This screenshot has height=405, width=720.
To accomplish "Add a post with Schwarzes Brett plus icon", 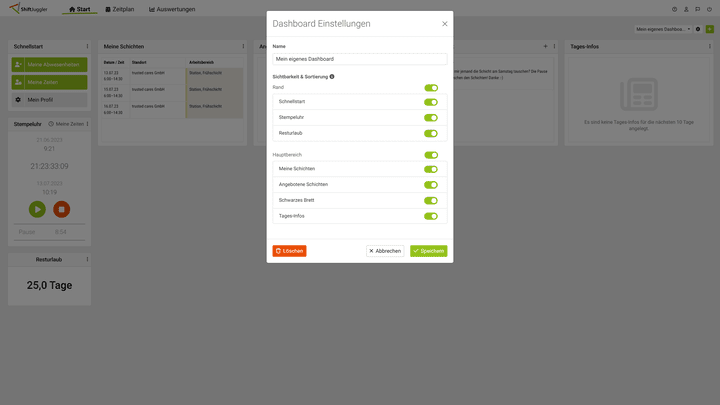I will coord(546,46).
